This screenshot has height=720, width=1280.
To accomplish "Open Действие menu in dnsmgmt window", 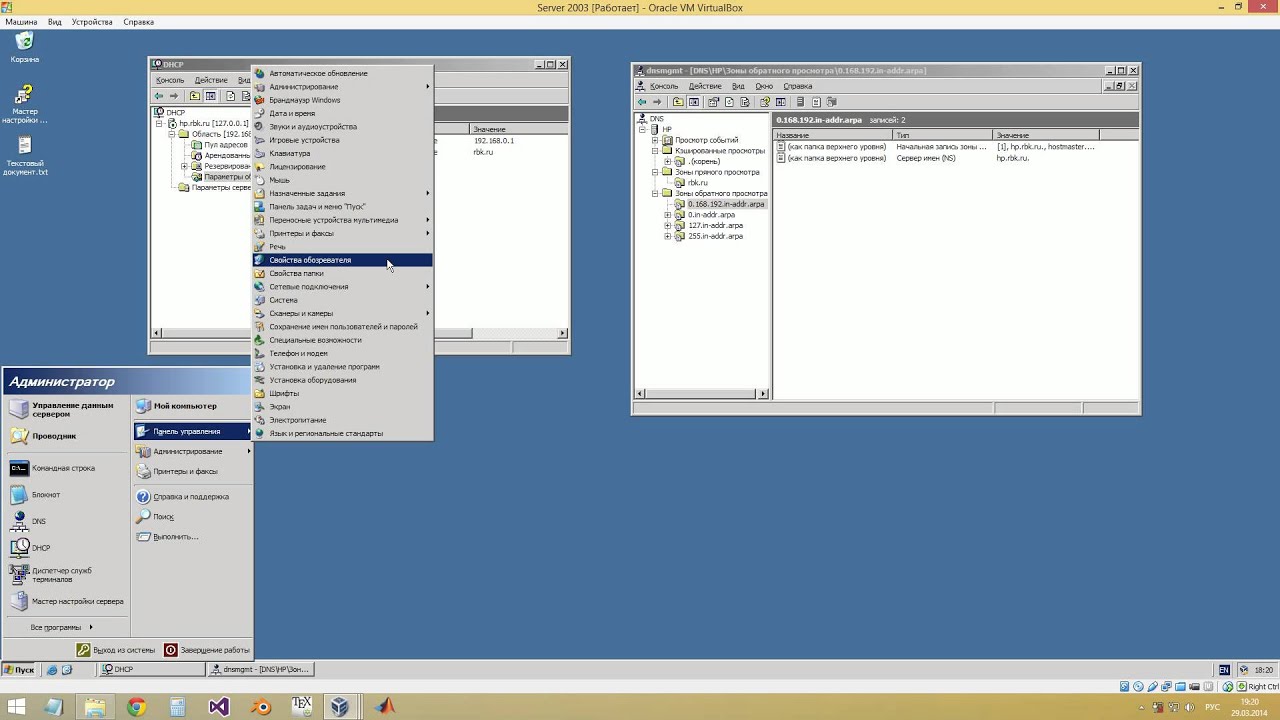I will click(705, 86).
